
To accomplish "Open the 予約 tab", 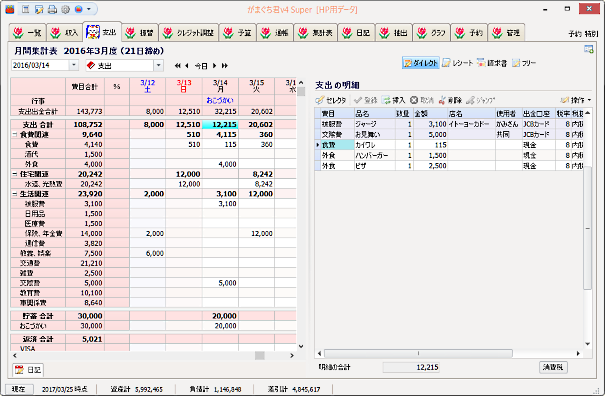I will tap(469, 33).
